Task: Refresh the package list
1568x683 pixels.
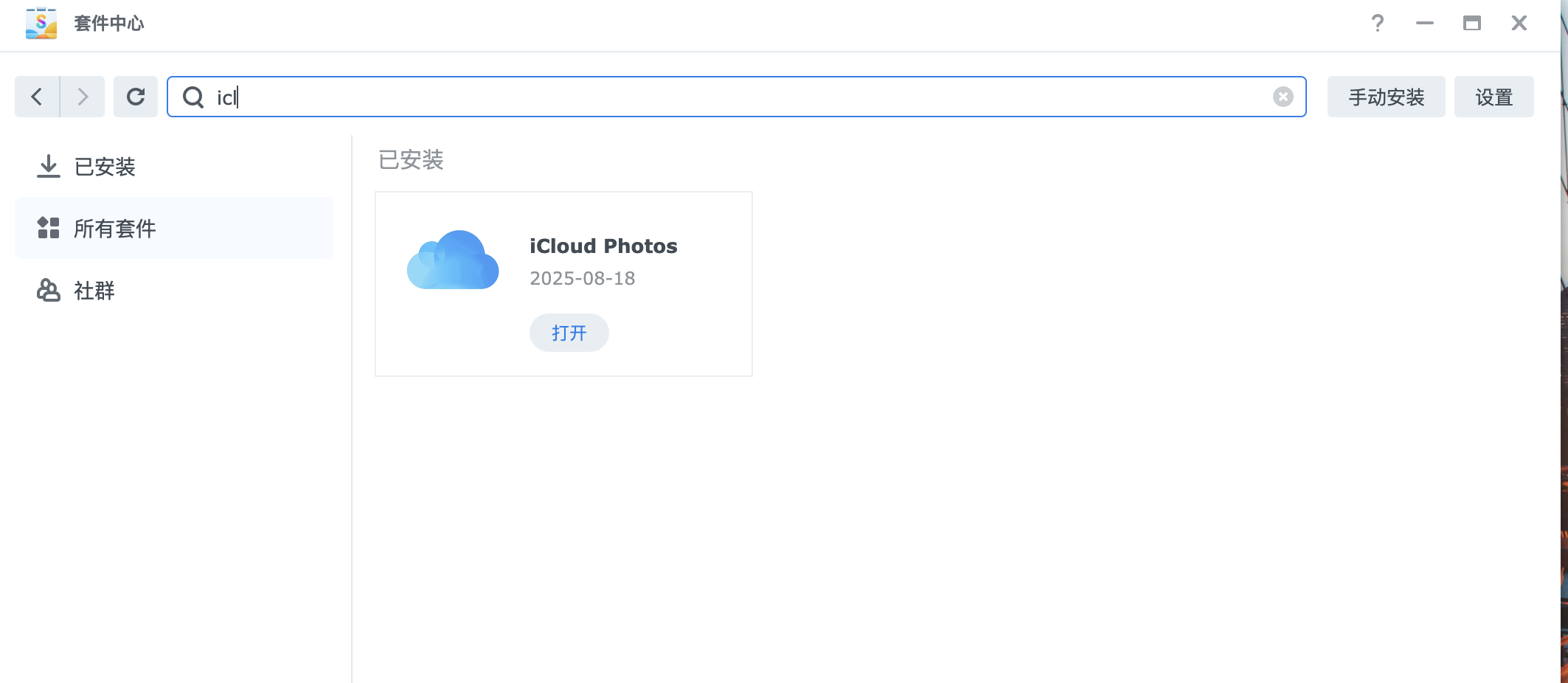Action: [136, 97]
